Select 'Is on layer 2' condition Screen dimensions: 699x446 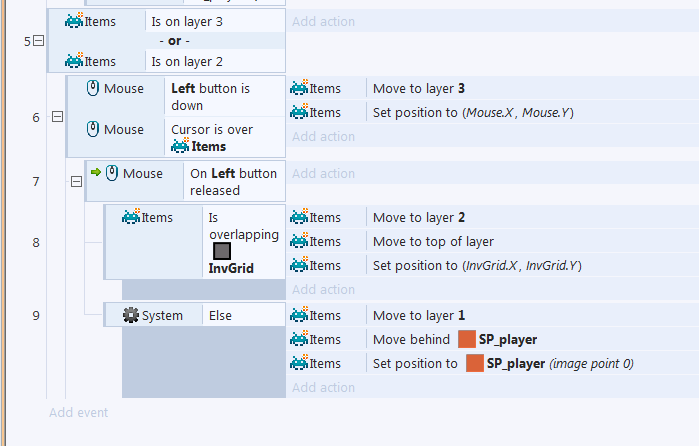click(187, 62)
